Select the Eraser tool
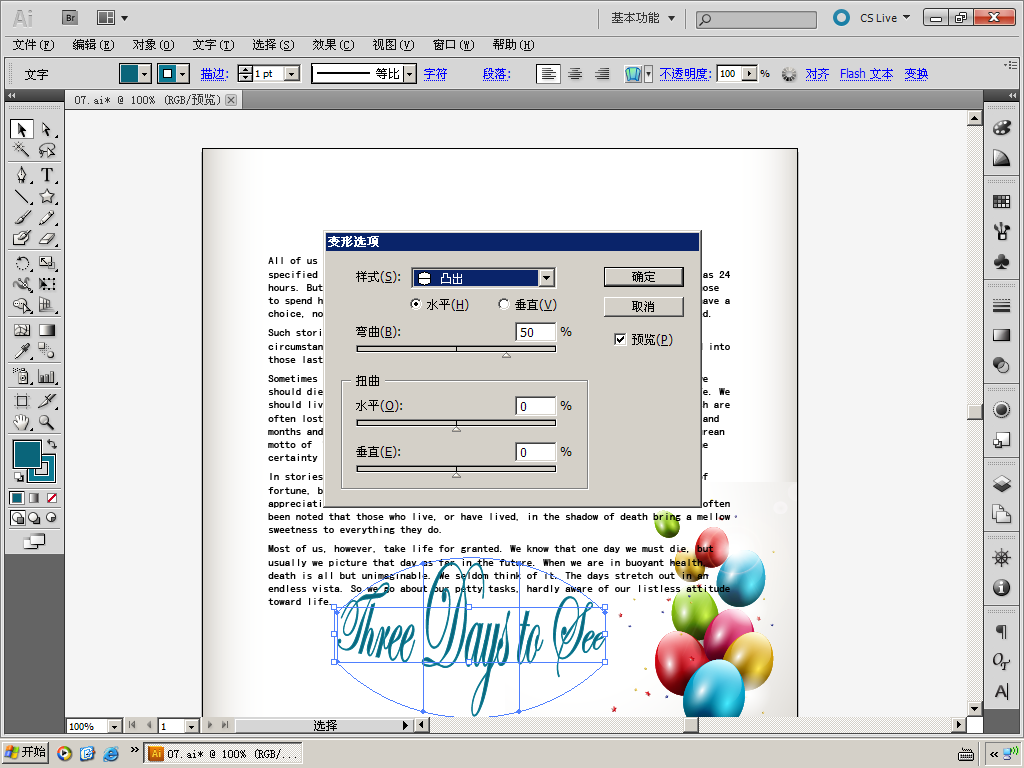The height and width of the screenshot is (768, 1024). 46,238
